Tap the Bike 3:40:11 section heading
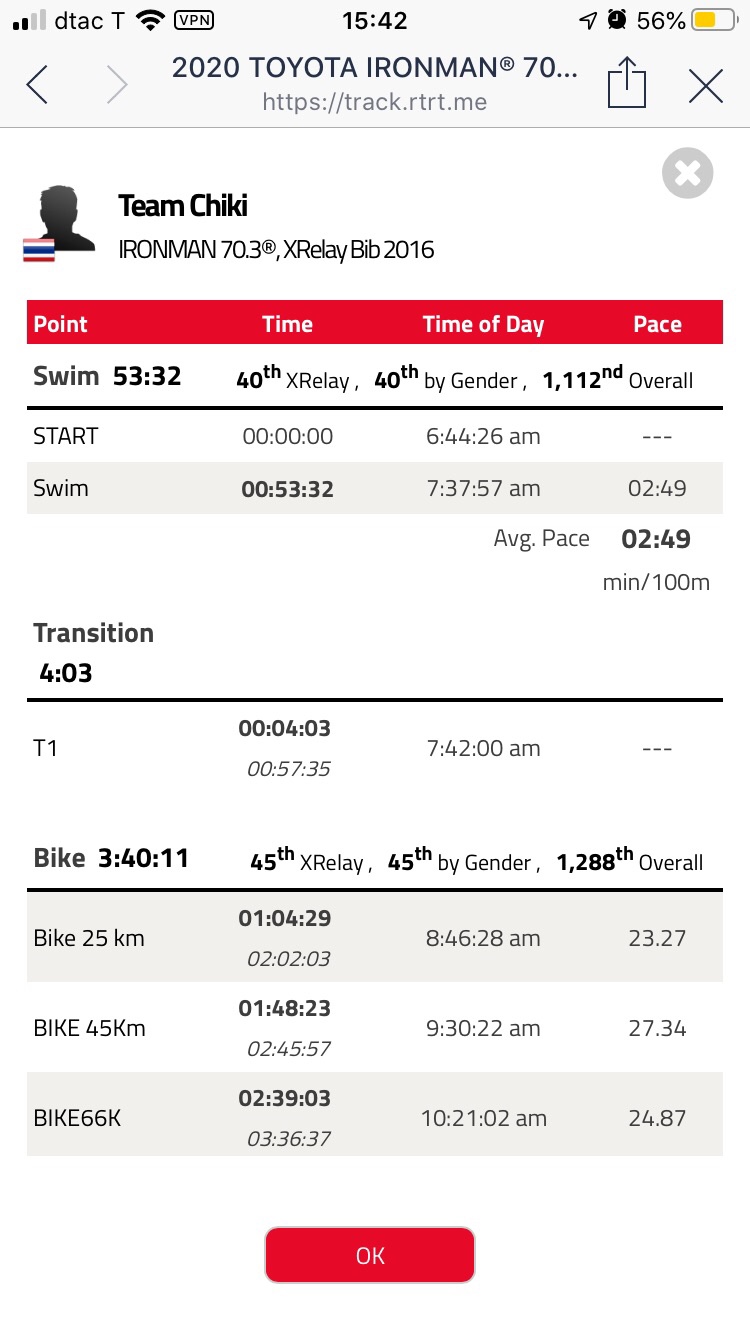The image size is (750, 1334). [111, 858]
